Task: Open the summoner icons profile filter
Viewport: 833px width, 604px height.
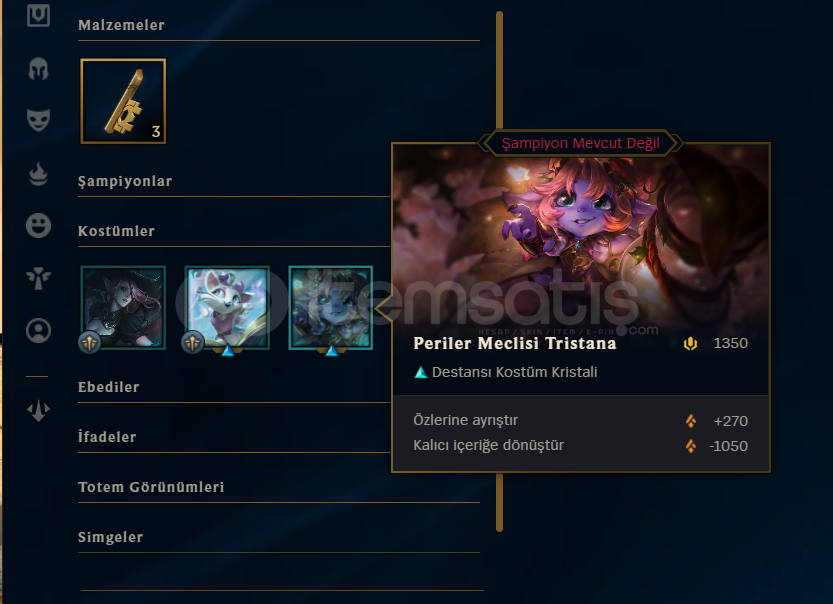Action: point(38,330)
